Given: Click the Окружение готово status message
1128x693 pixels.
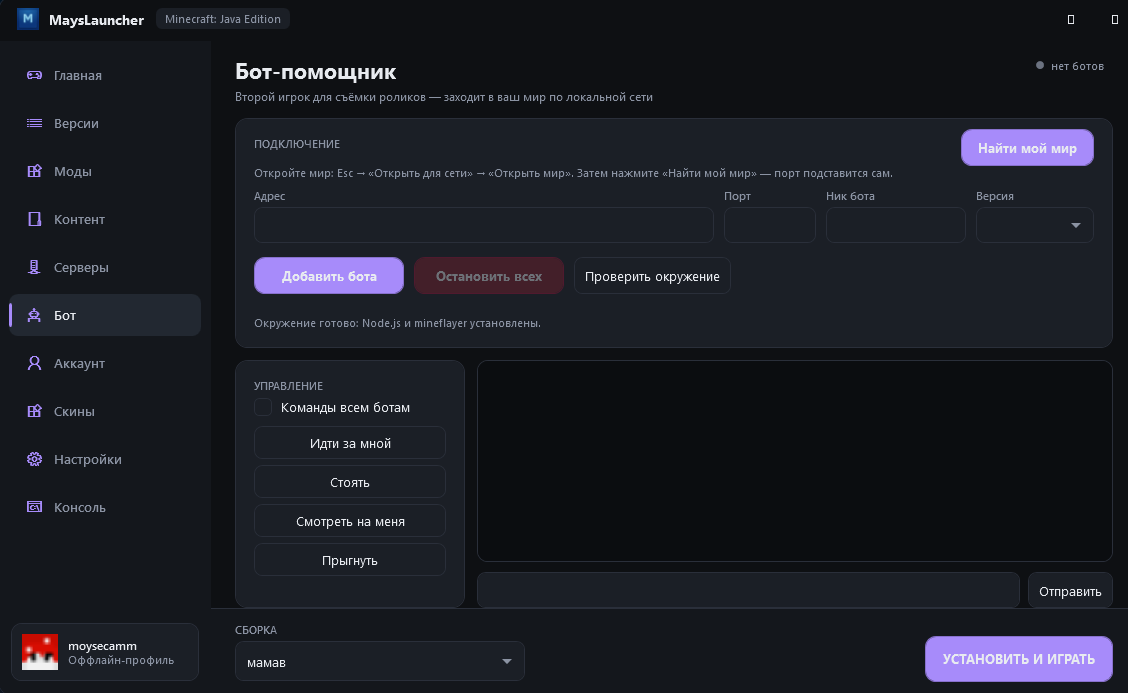Looking at the screenshot, I should [397, 323].
